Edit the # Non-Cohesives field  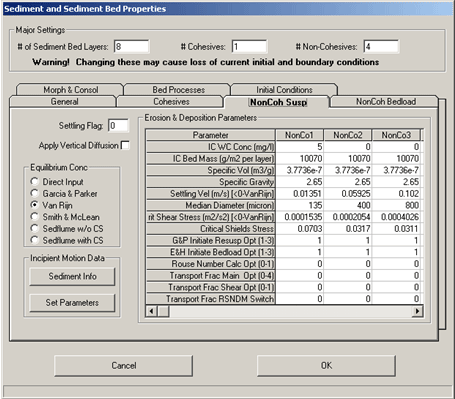381,47
